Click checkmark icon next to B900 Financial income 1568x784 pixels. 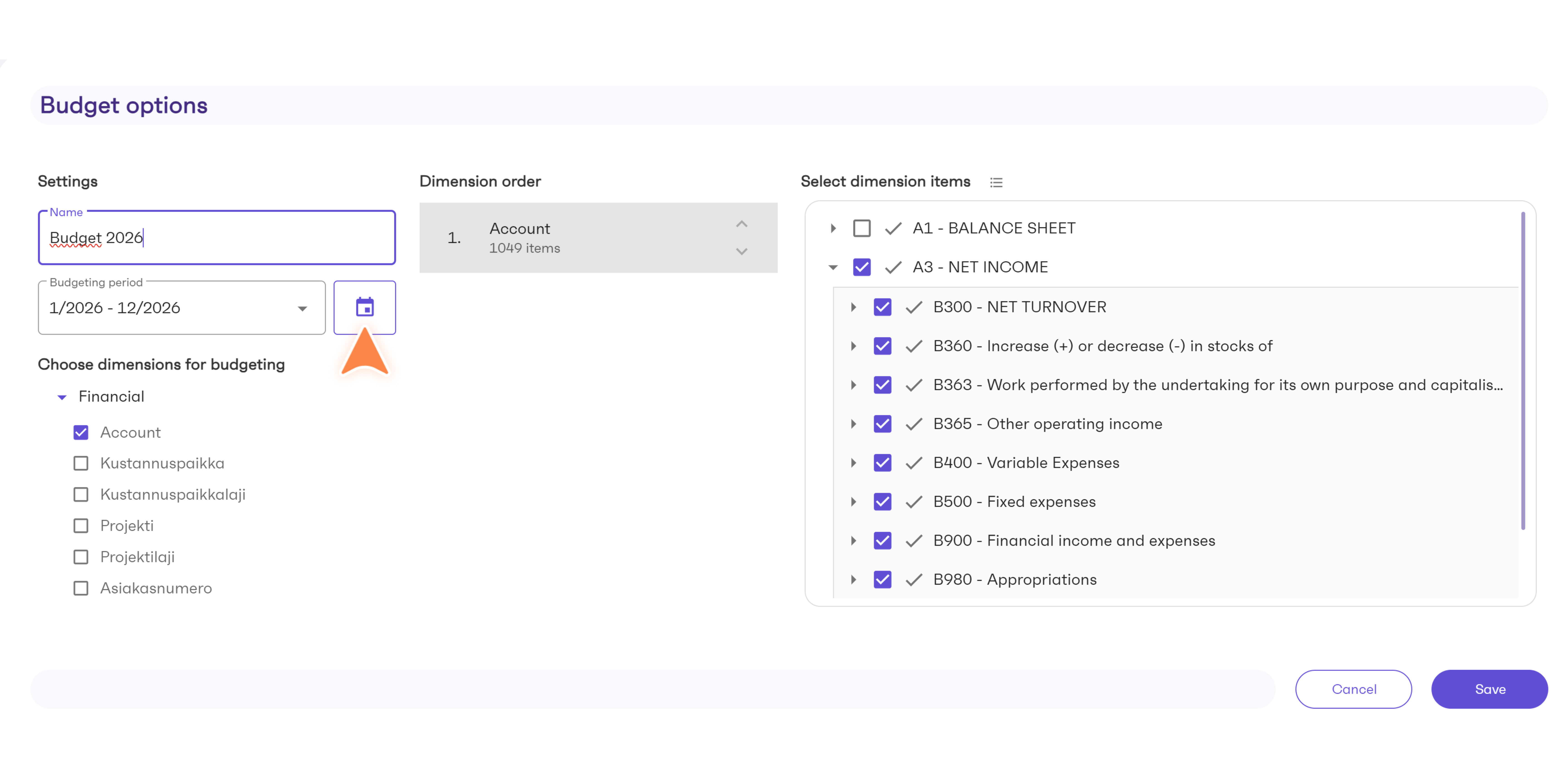coord(914,541)
